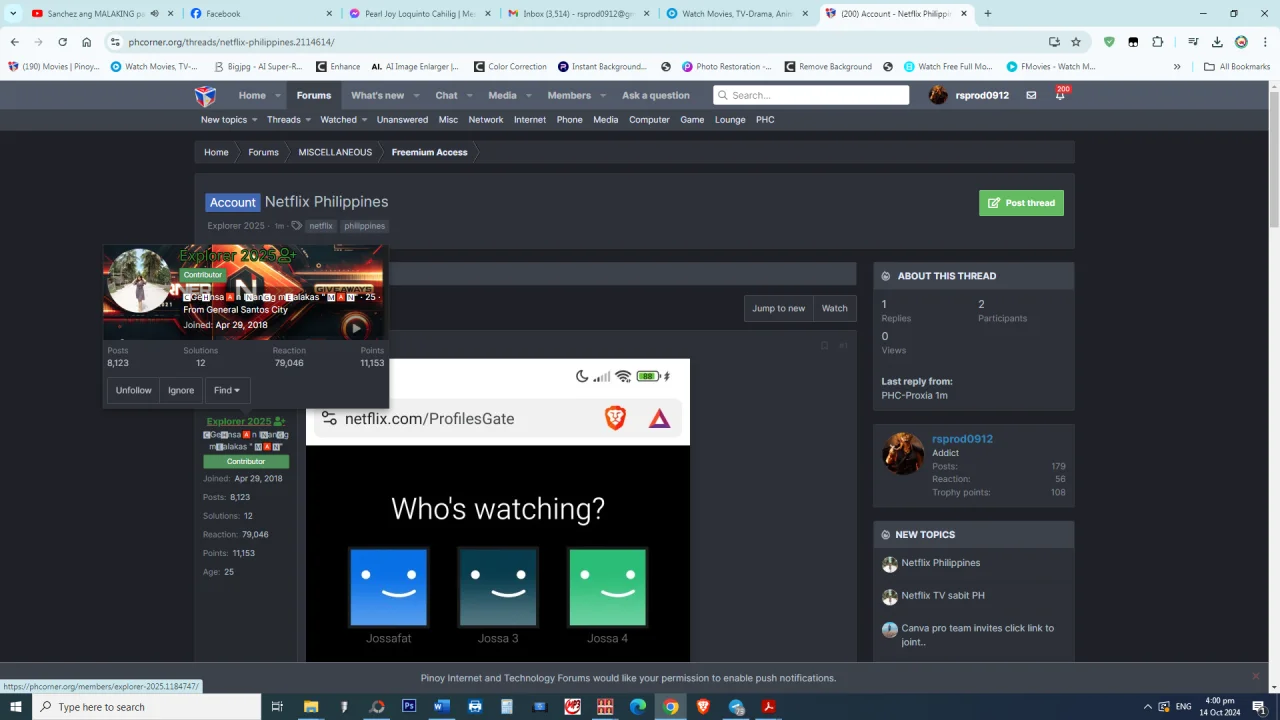This screenshot has height=720, width=1280.
Task: Unfollow Explorer 2025 in member card
Action: coord(133,390)
